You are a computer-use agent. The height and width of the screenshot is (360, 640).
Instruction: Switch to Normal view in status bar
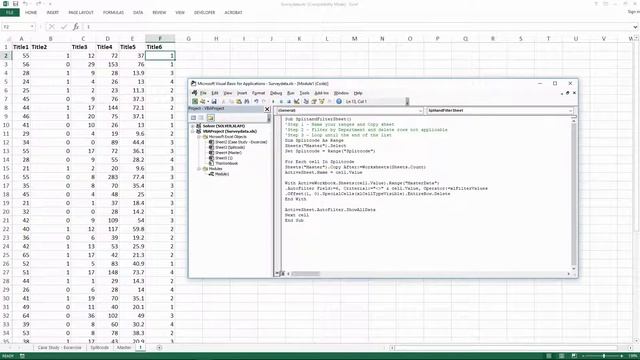pyautogui.click(x=549, y=356)
